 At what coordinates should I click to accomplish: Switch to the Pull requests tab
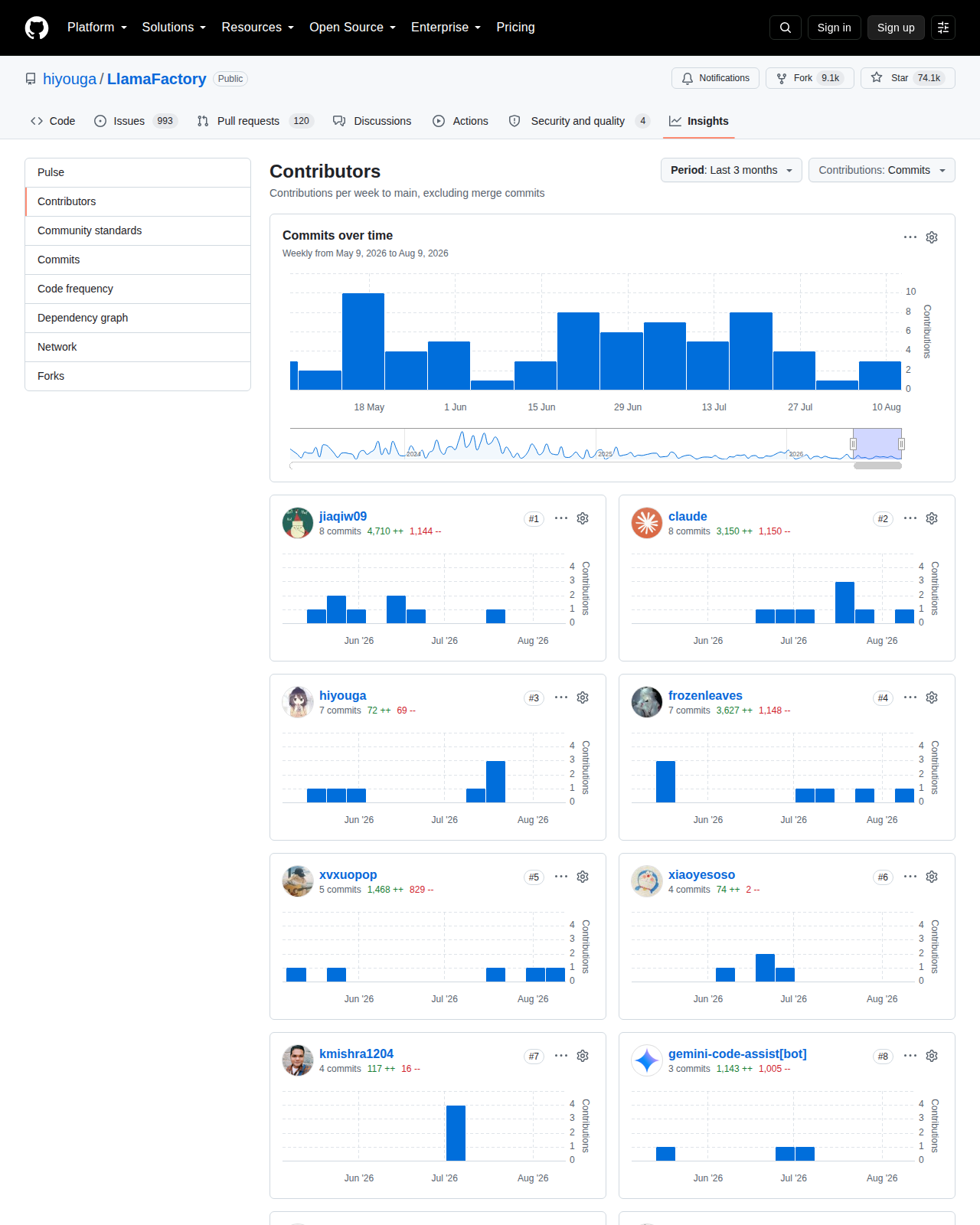pyautogui.click(x=255, y=121)
